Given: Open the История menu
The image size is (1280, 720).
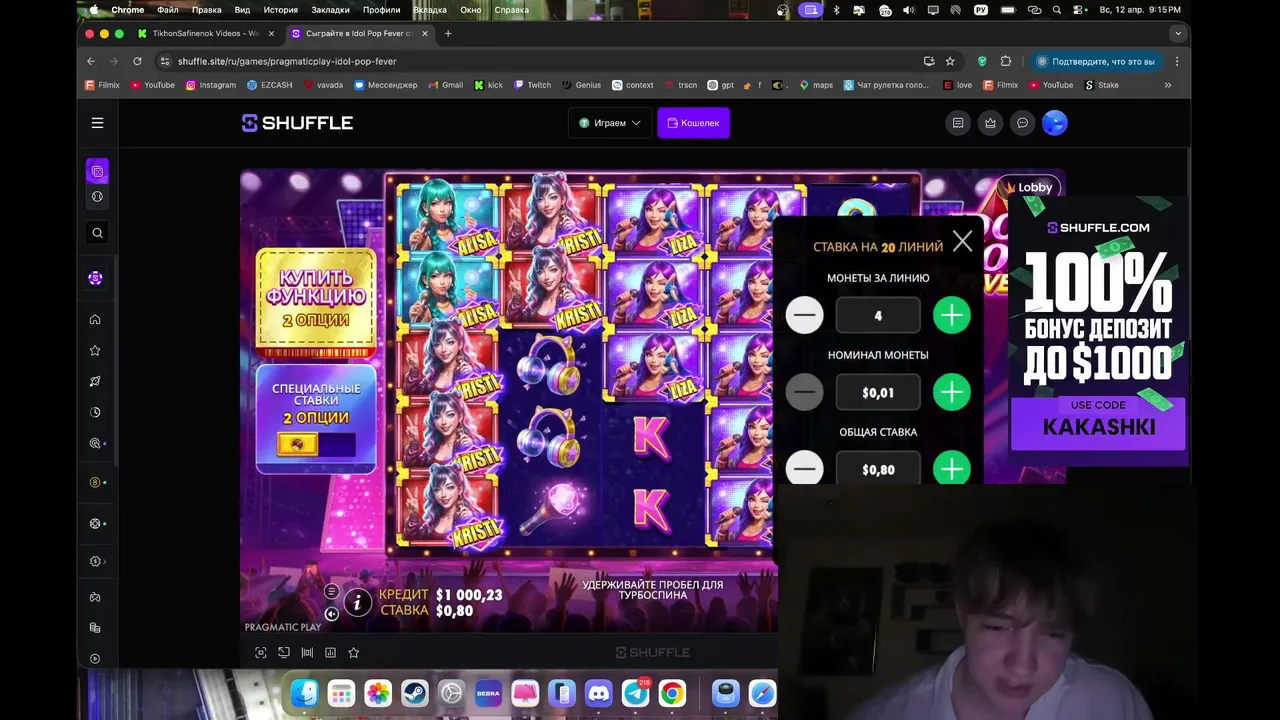Looking at the screenshot, I should (x=281, y=10).
